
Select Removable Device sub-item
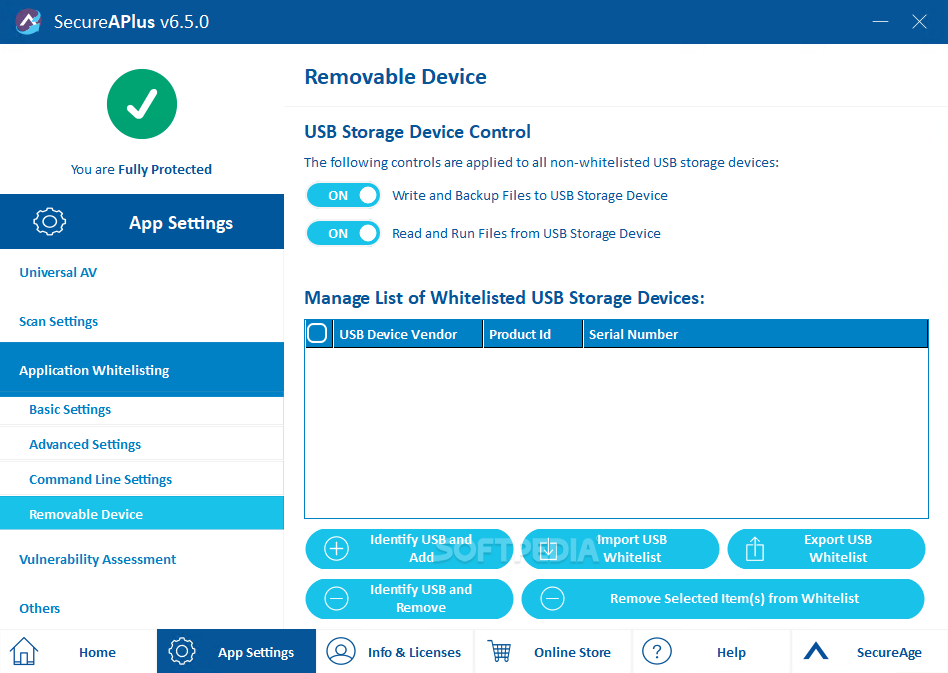click(141, 514)
